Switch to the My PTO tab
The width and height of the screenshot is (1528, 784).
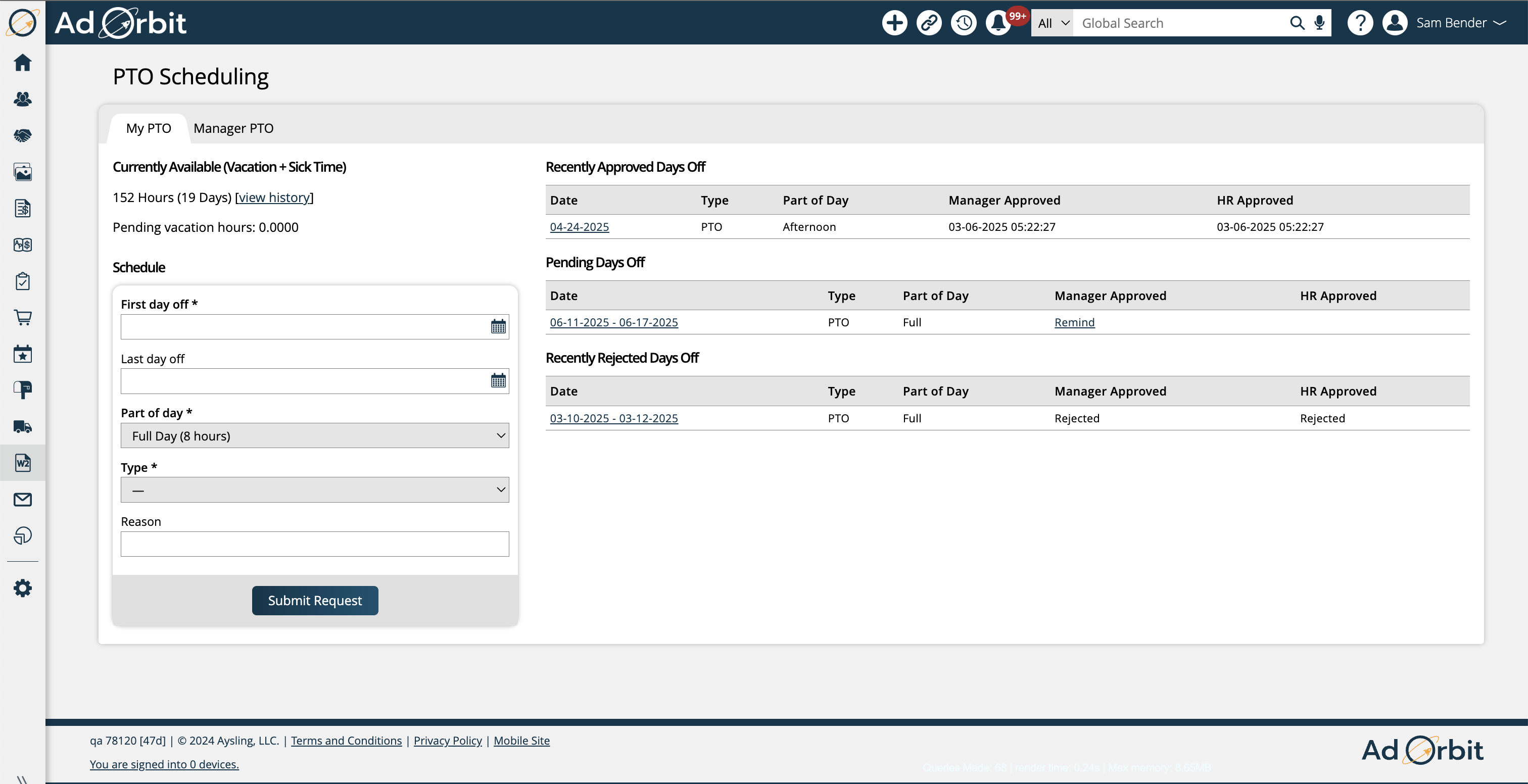click(148, 128)
